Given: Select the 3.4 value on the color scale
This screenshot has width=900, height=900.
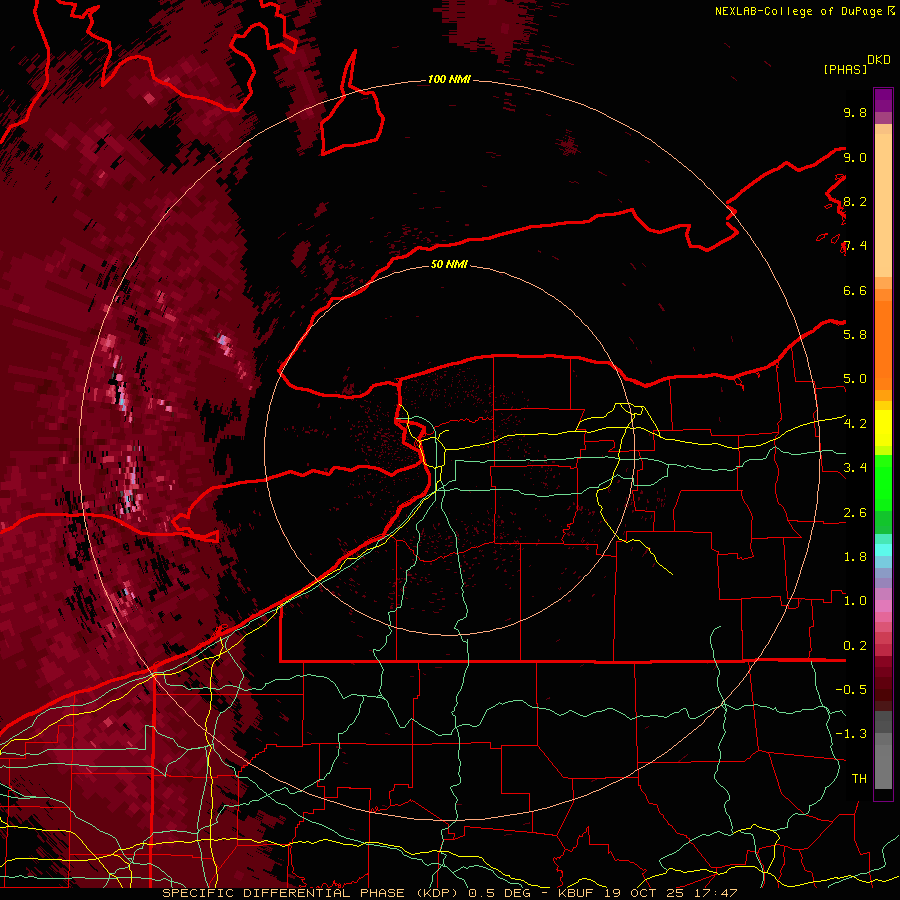Looking at the screenshot, I should point(855,468).
